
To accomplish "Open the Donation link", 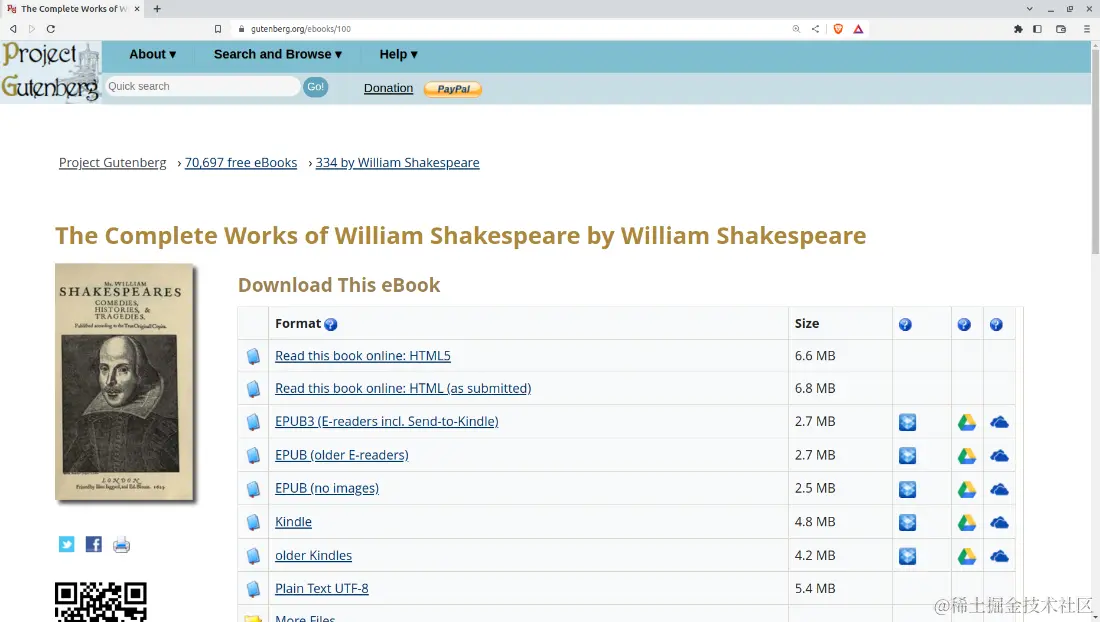I will 388,88.
